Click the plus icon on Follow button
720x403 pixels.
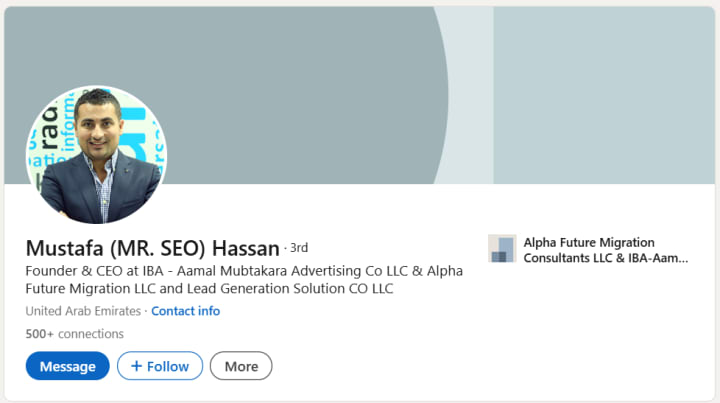pos(136,366)
